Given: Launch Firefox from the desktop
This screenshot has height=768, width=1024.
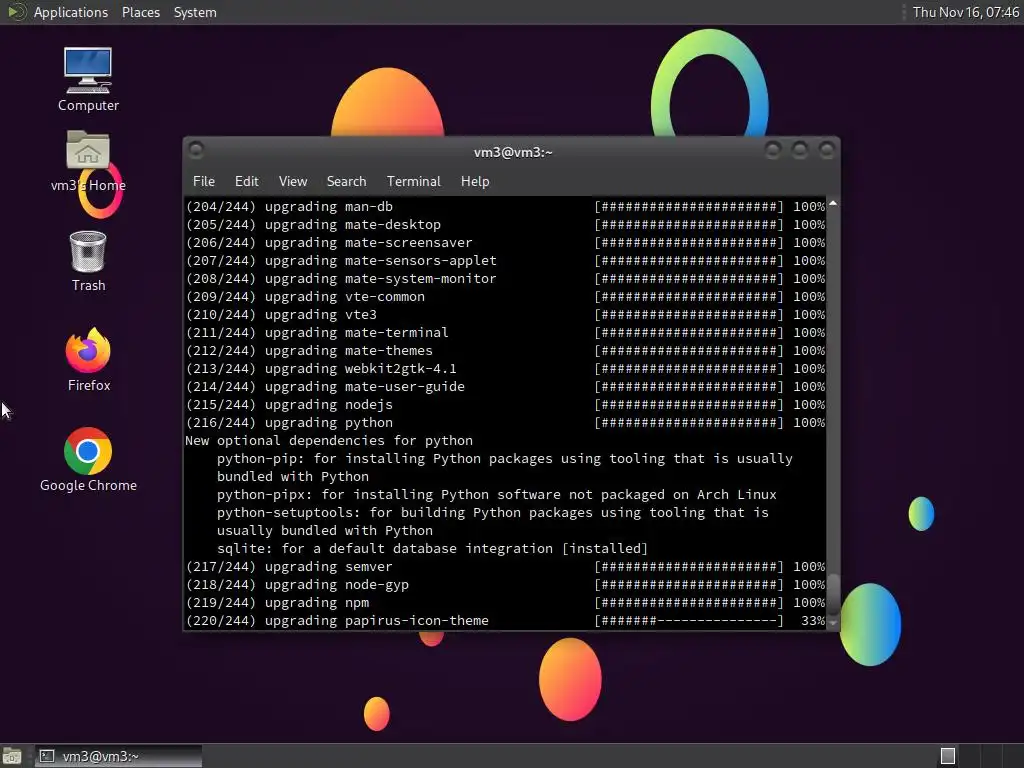Looking at the screenshot, I should click(x=88, y=359).
